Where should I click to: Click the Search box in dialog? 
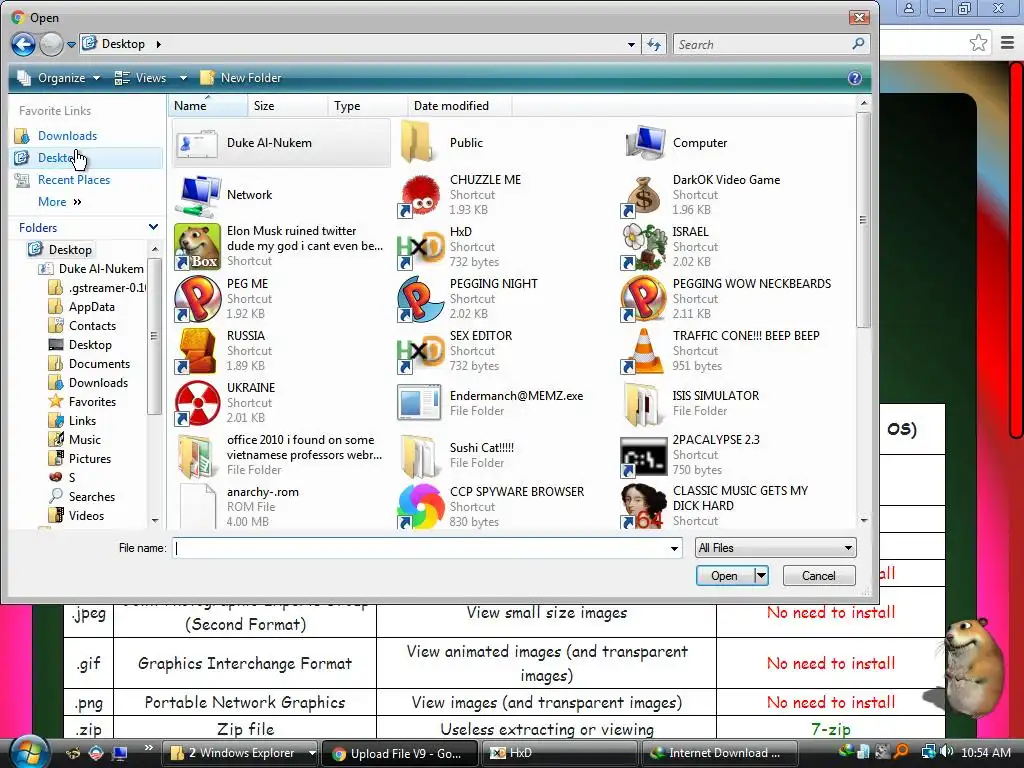[x=771, y=44]
